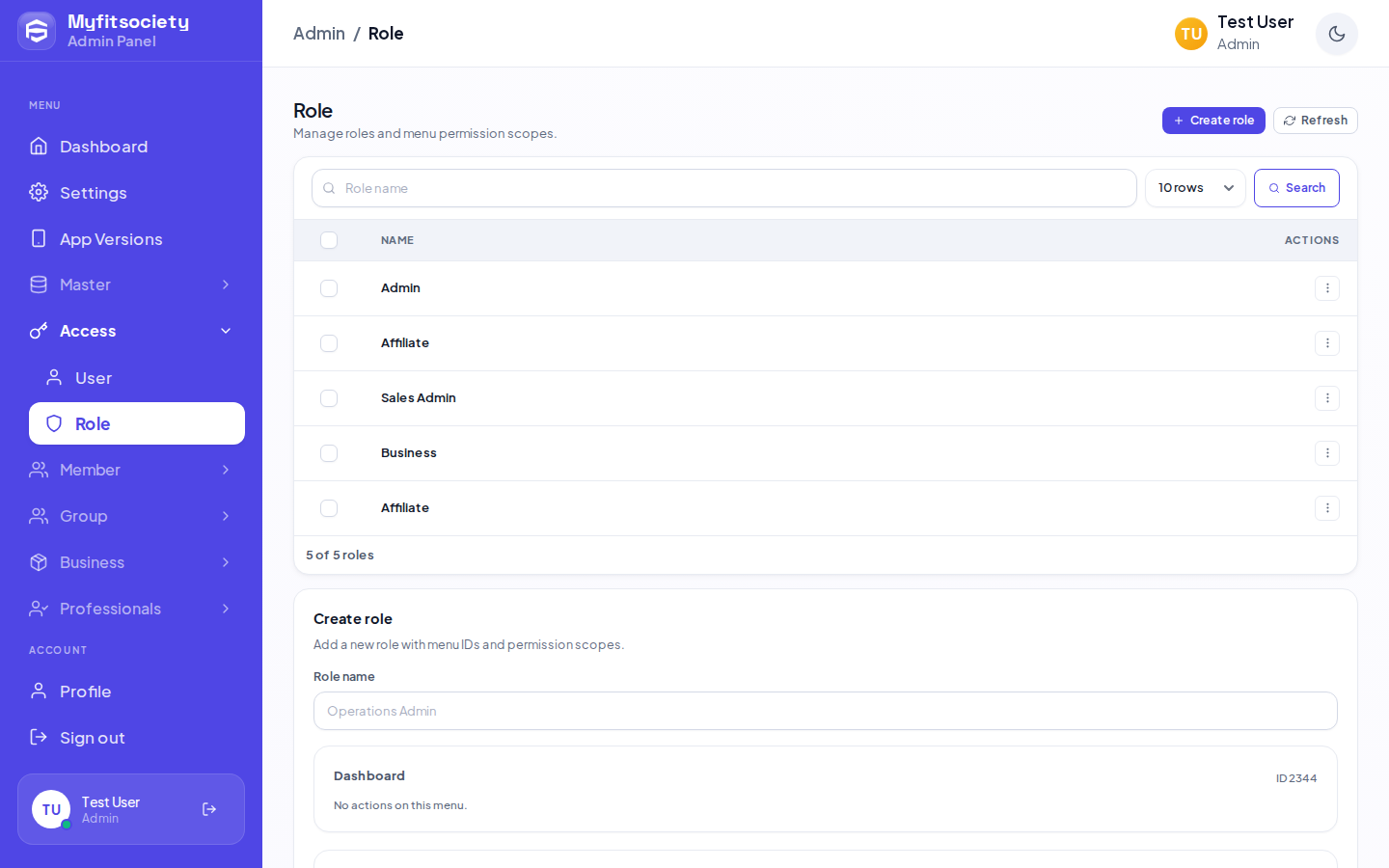The height and width of the screenshot is (868, 1389).
Task: Click the Myfitsociety logo icon
Action: 37,31
